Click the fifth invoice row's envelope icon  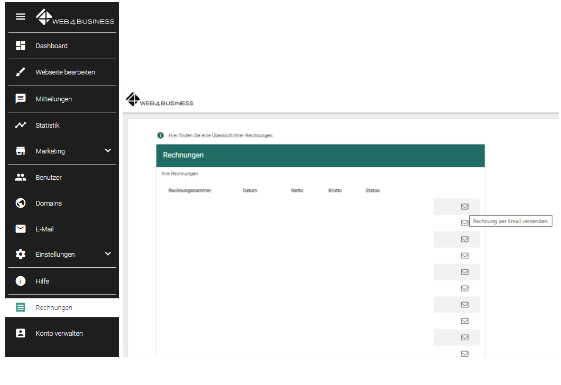464,272
